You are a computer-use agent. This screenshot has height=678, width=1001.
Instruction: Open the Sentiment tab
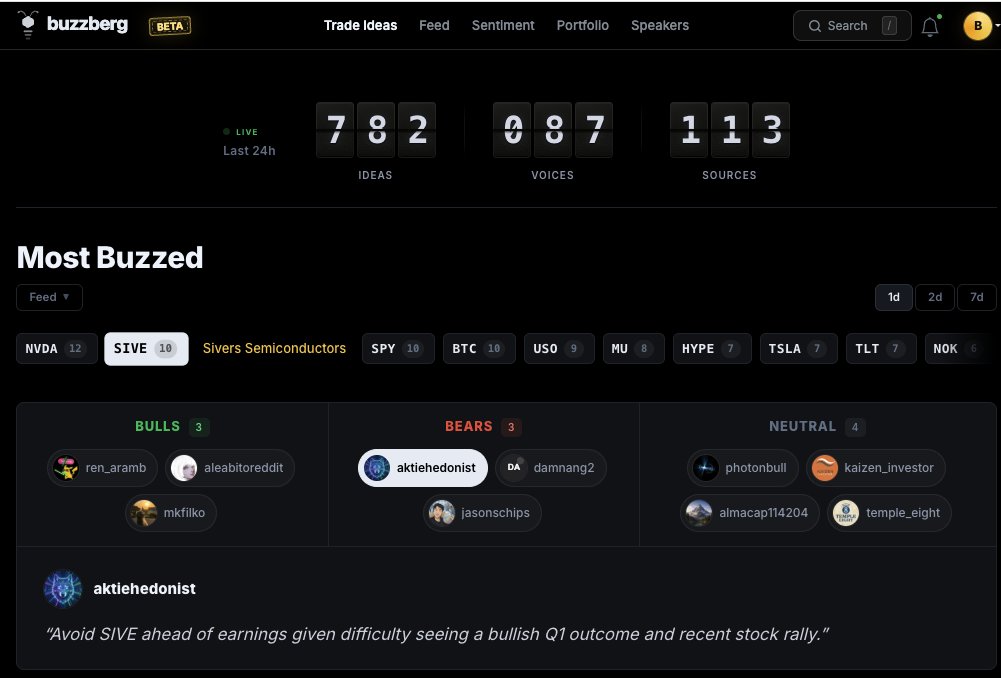click(503, 26)
